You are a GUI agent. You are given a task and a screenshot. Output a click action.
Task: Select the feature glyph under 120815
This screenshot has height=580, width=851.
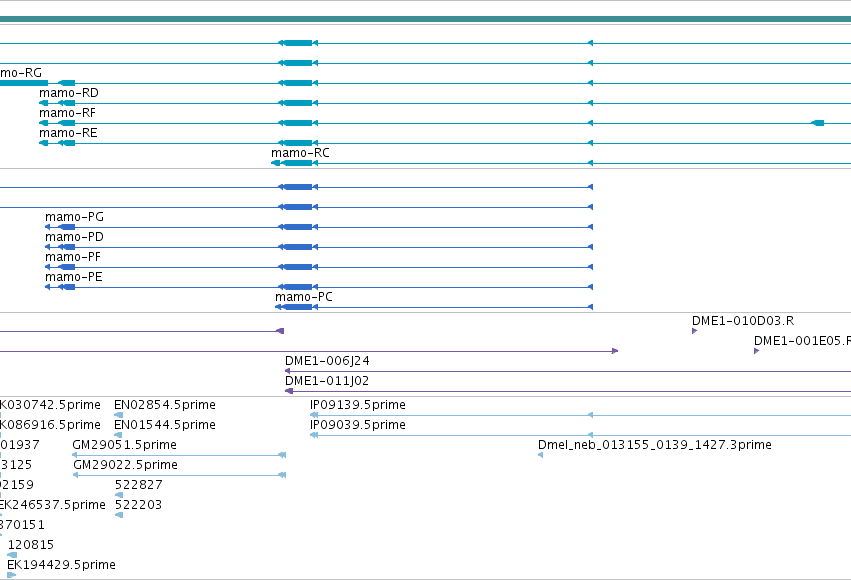[x=12, y=555]
